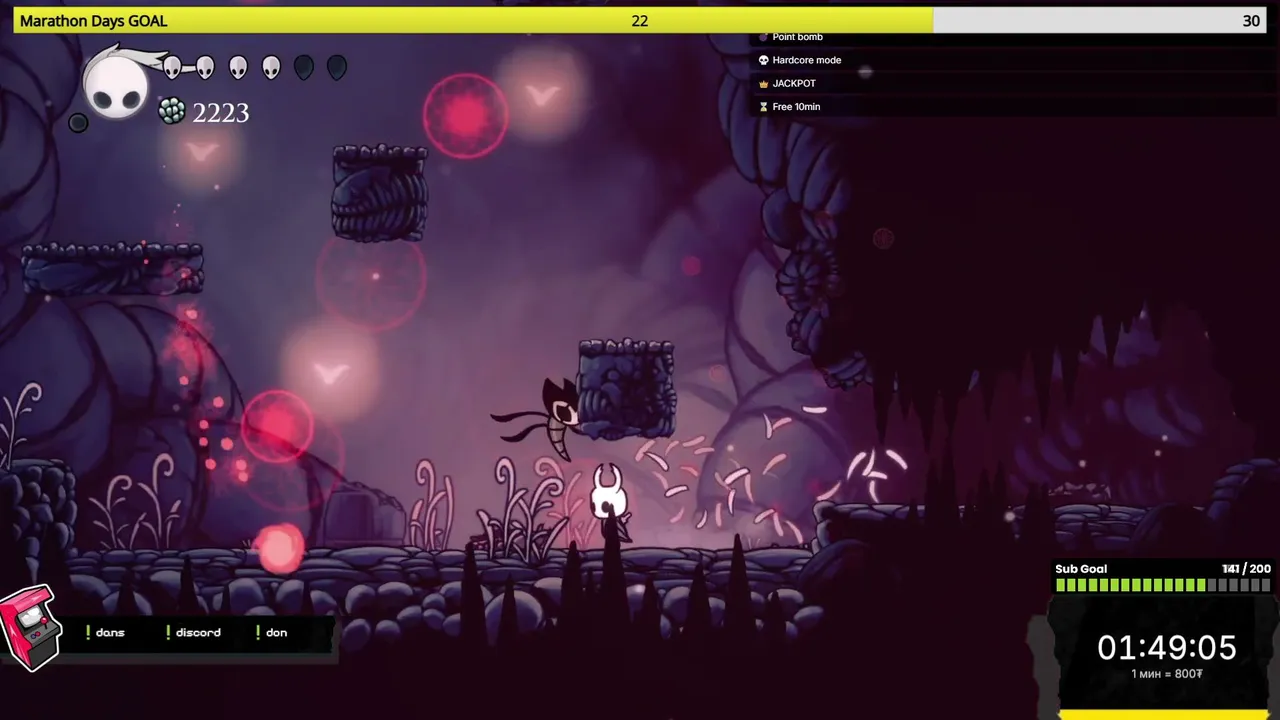The image size is (1280, 720).
Task: Click the geo currency icon
Action: click(172, 112)
